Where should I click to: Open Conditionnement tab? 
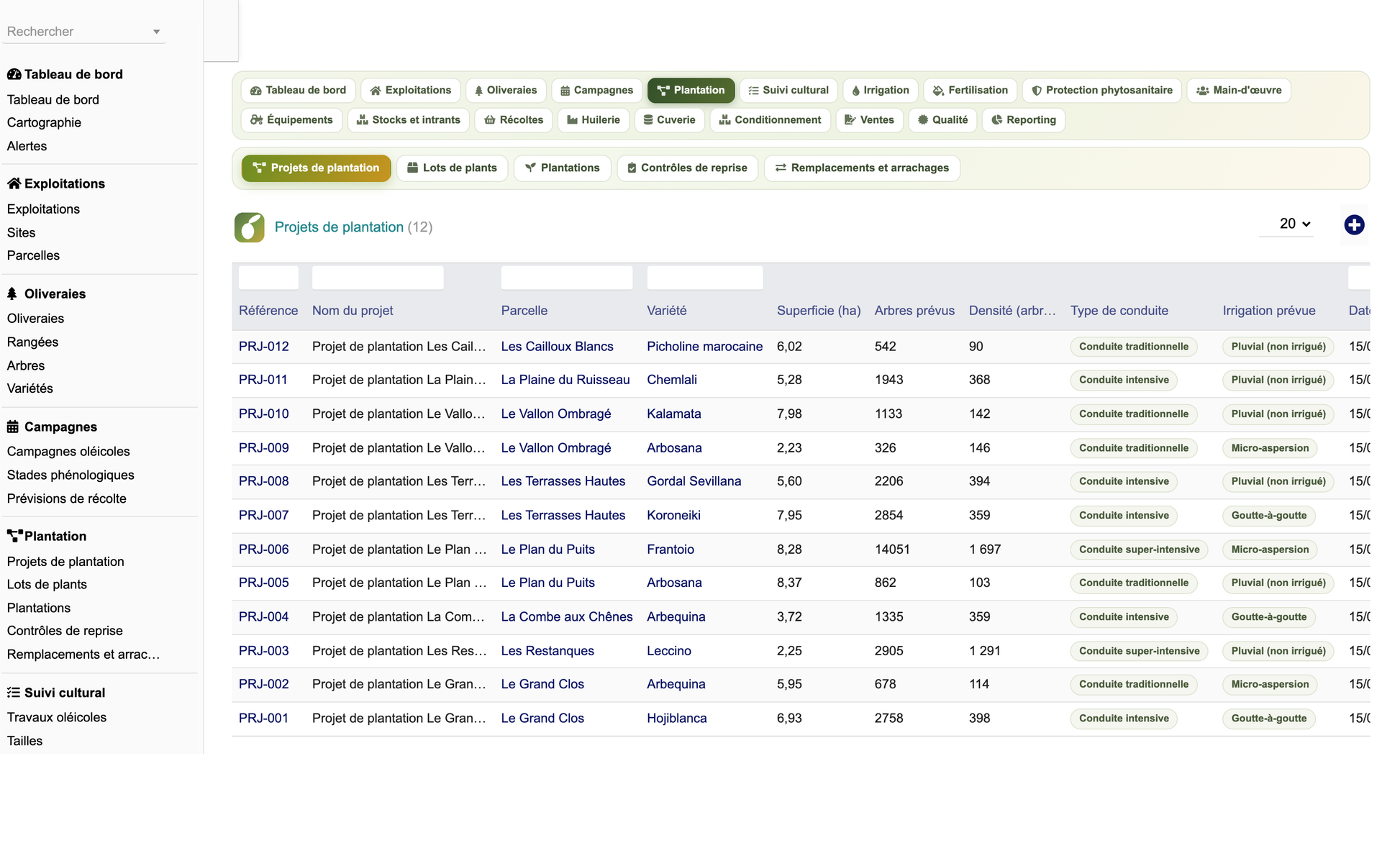tap(771, 120)
